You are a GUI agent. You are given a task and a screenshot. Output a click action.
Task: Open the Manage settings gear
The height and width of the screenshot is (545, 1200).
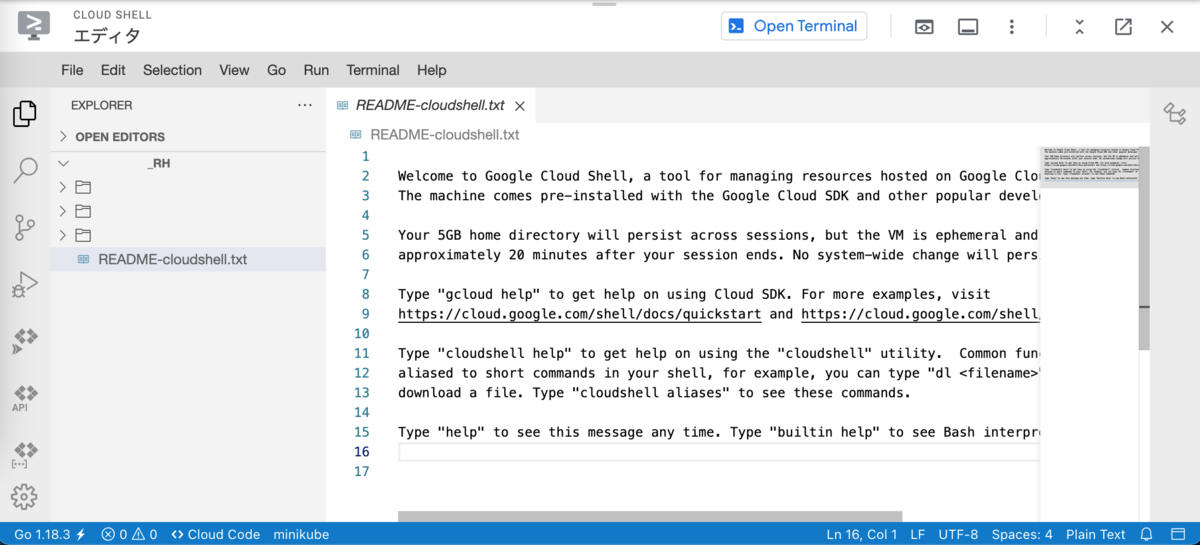(x=24, y=496)
